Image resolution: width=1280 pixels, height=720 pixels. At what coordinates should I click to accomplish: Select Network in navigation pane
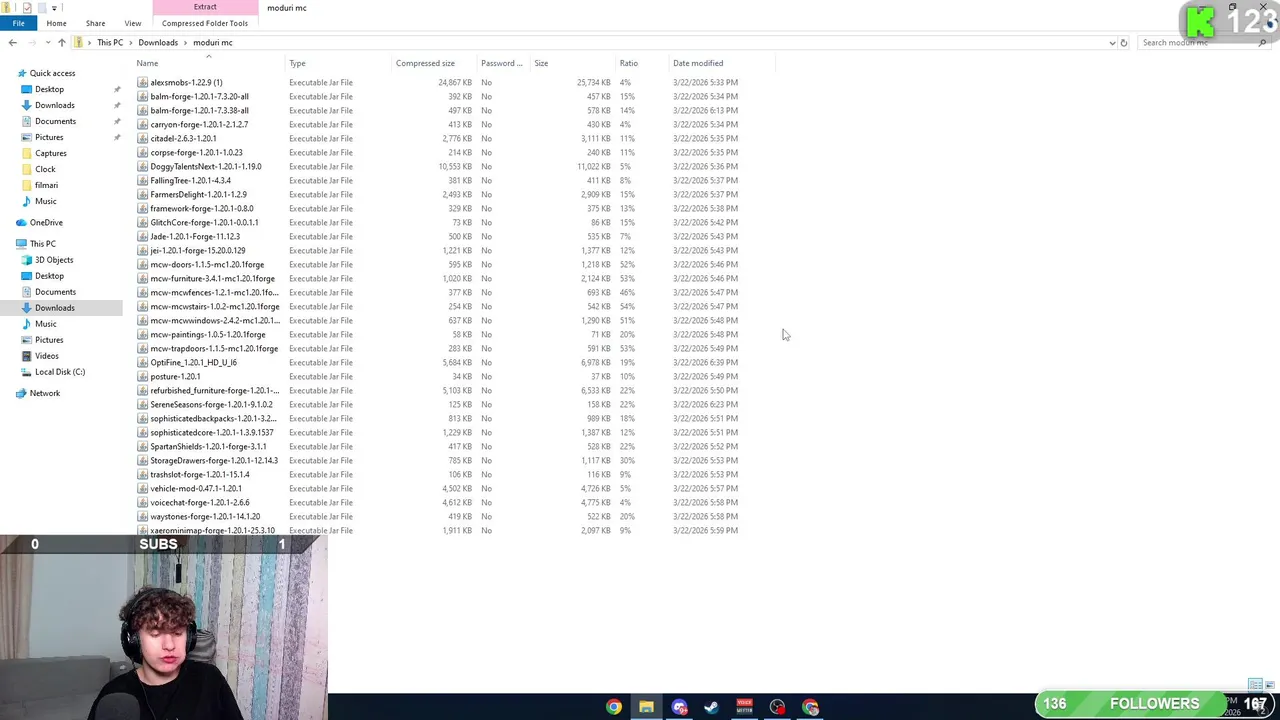pyautogui.click(x=44, y=393)
